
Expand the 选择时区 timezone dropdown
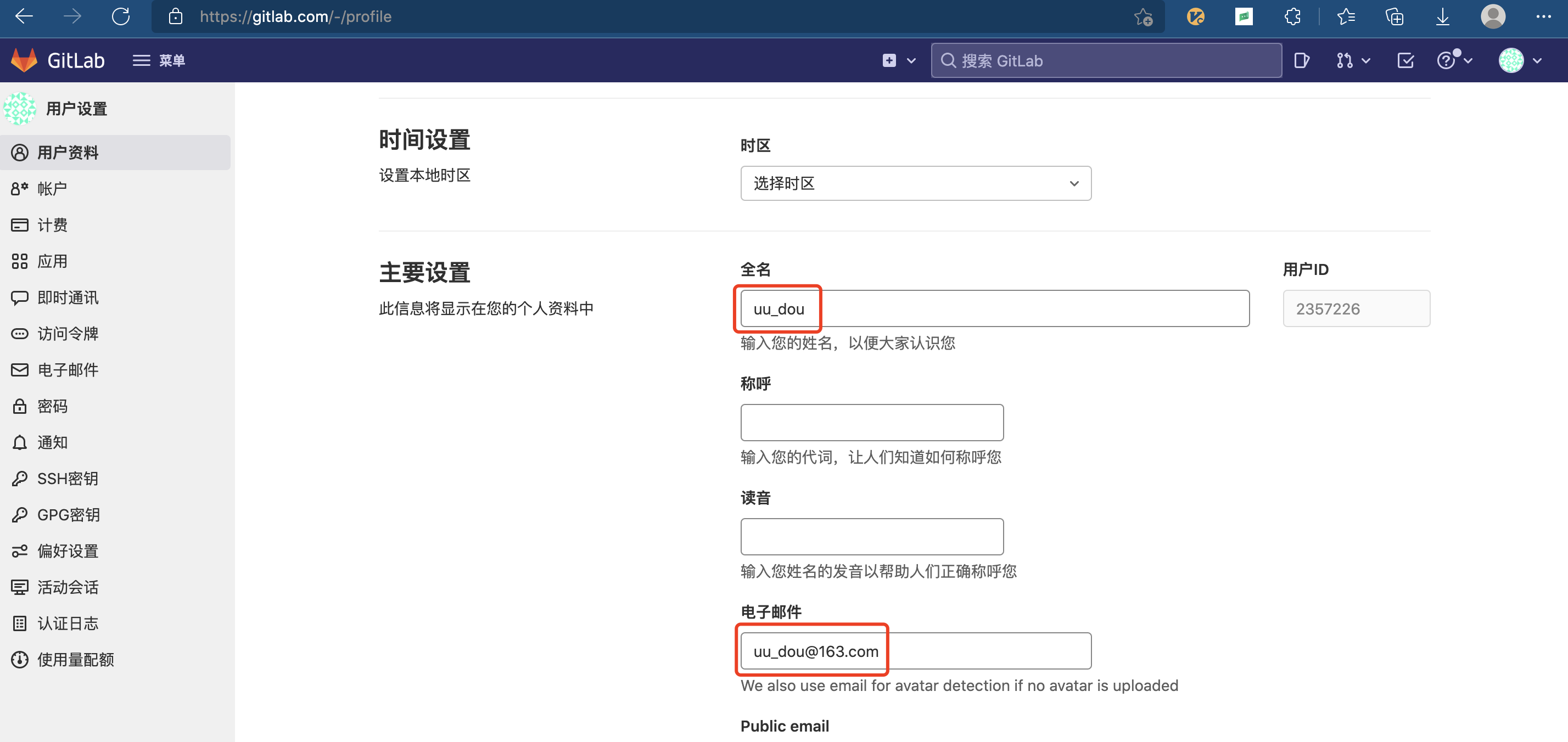(915, 183)
